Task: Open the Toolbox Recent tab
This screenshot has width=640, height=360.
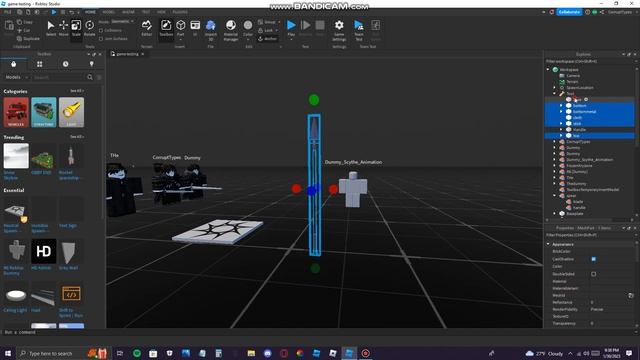Action: [65, 64]
